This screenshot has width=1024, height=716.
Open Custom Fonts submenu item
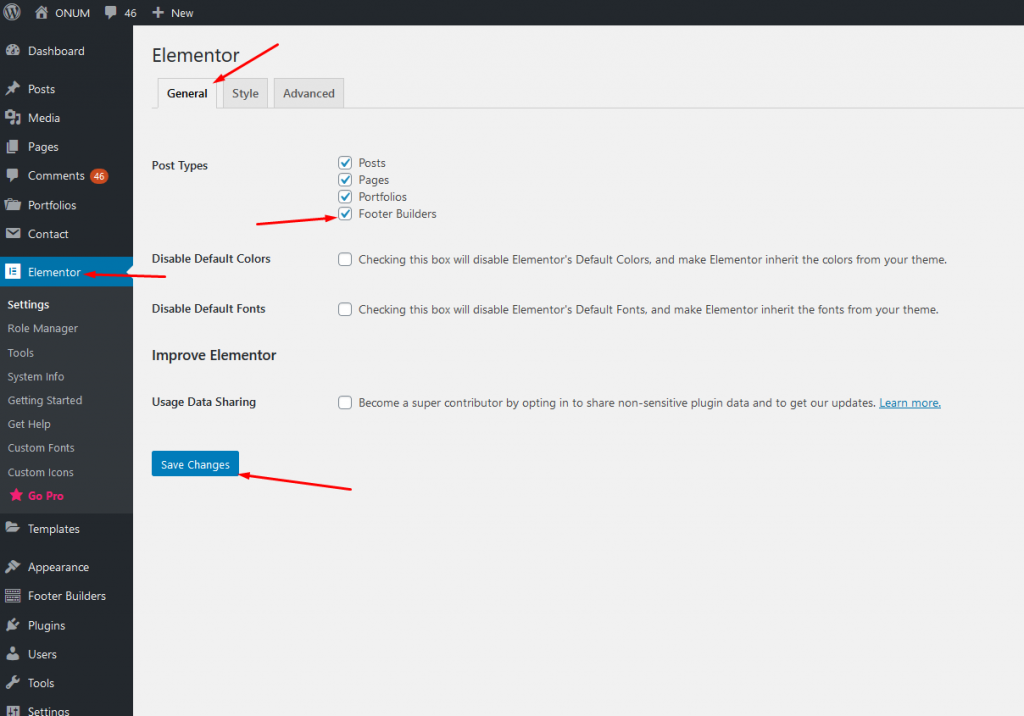click(41, 448)
